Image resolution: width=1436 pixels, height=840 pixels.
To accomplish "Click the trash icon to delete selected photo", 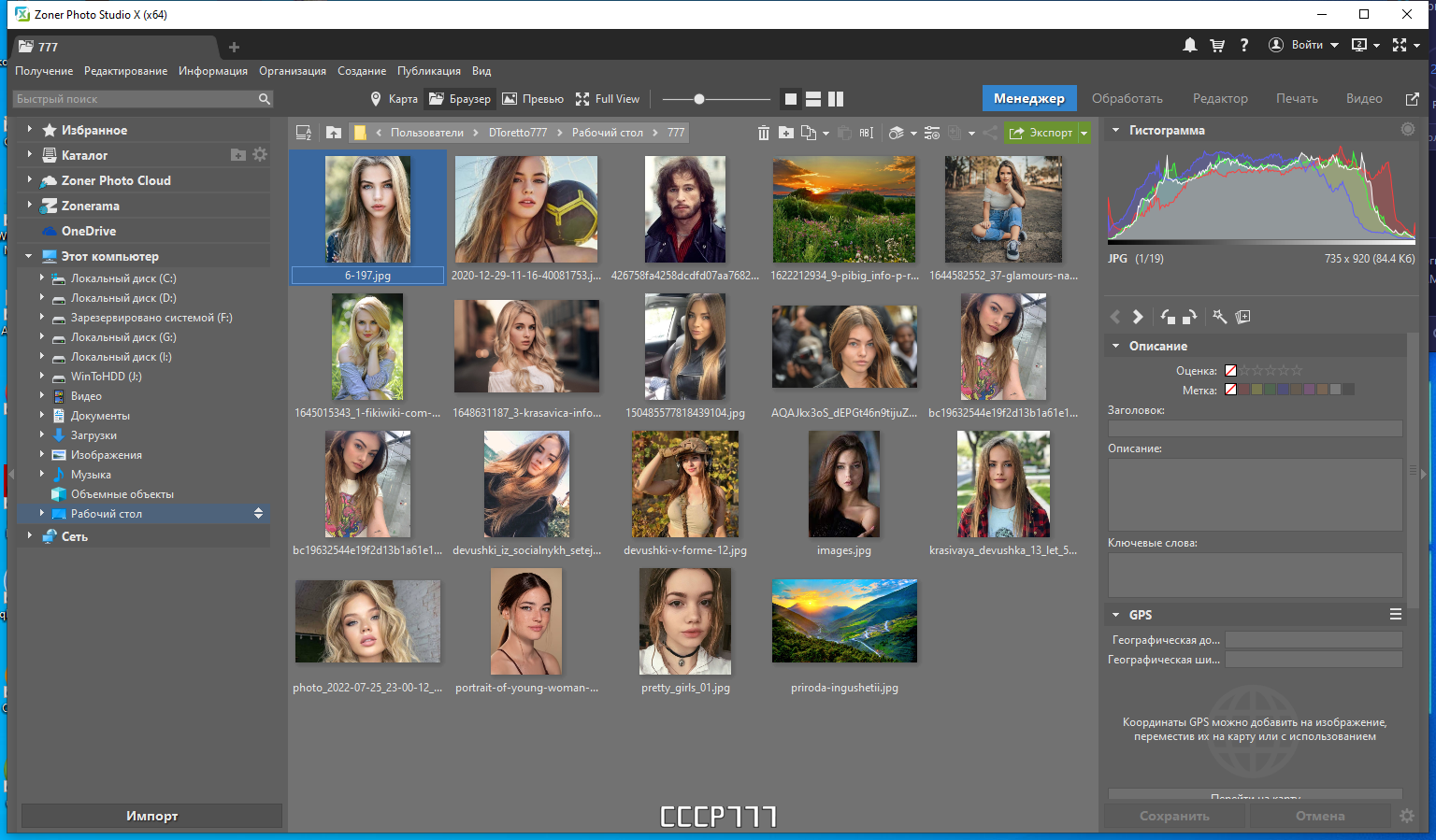I will (764, 133).
